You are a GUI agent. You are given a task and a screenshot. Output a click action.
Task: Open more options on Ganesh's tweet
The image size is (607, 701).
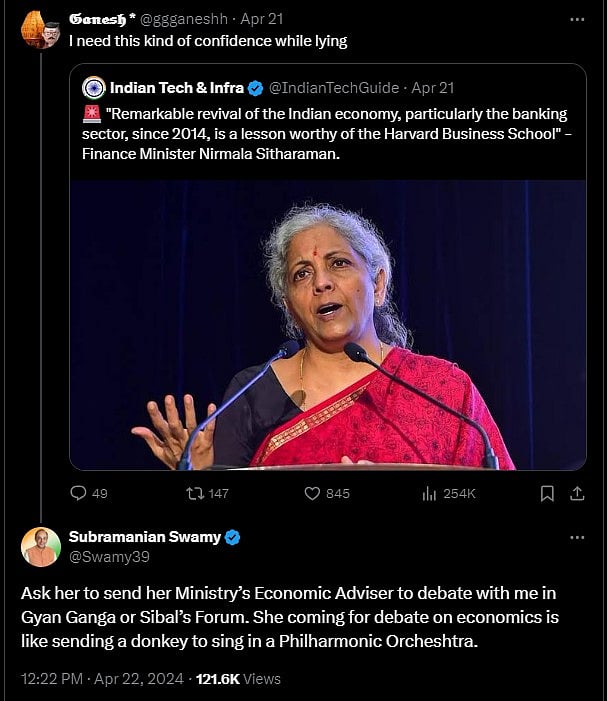point(576,19)
